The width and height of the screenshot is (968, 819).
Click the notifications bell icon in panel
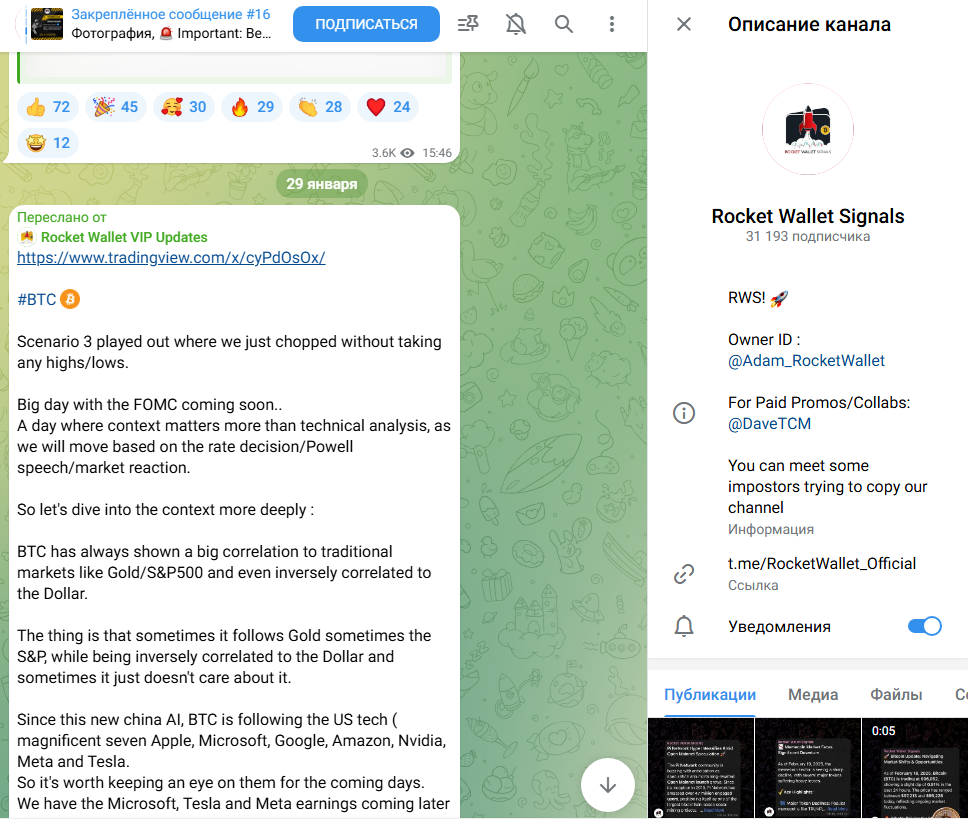point(683,626)
